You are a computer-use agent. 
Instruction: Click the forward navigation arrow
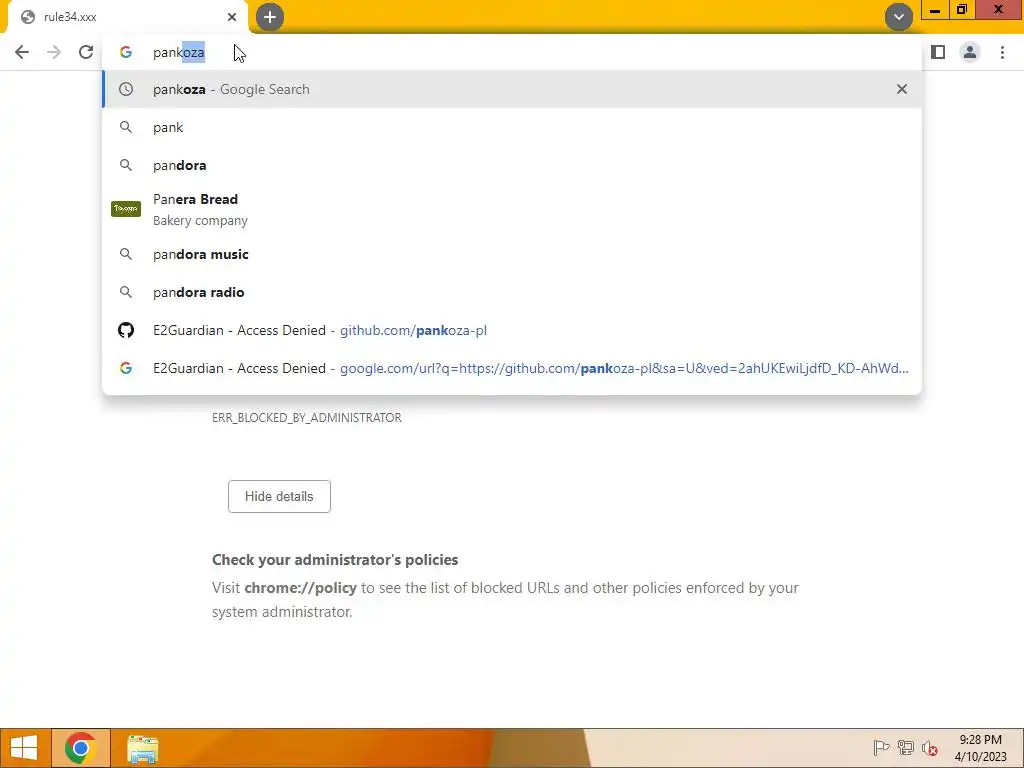click(x=54, y=52)
